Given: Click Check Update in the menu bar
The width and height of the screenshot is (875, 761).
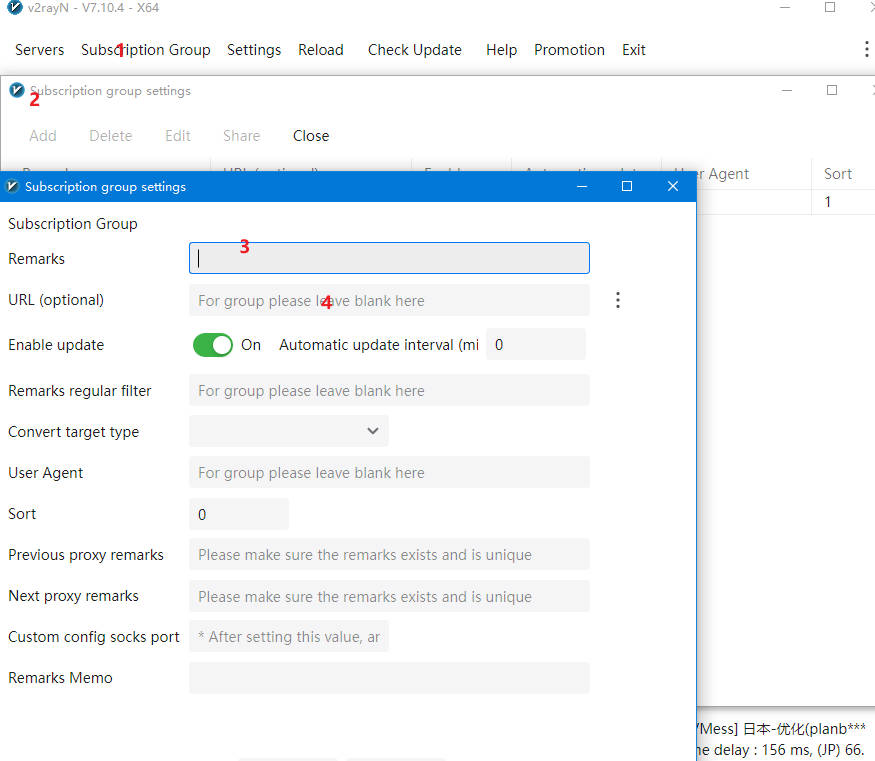Looking at the screenshot, I should (414, 50).
